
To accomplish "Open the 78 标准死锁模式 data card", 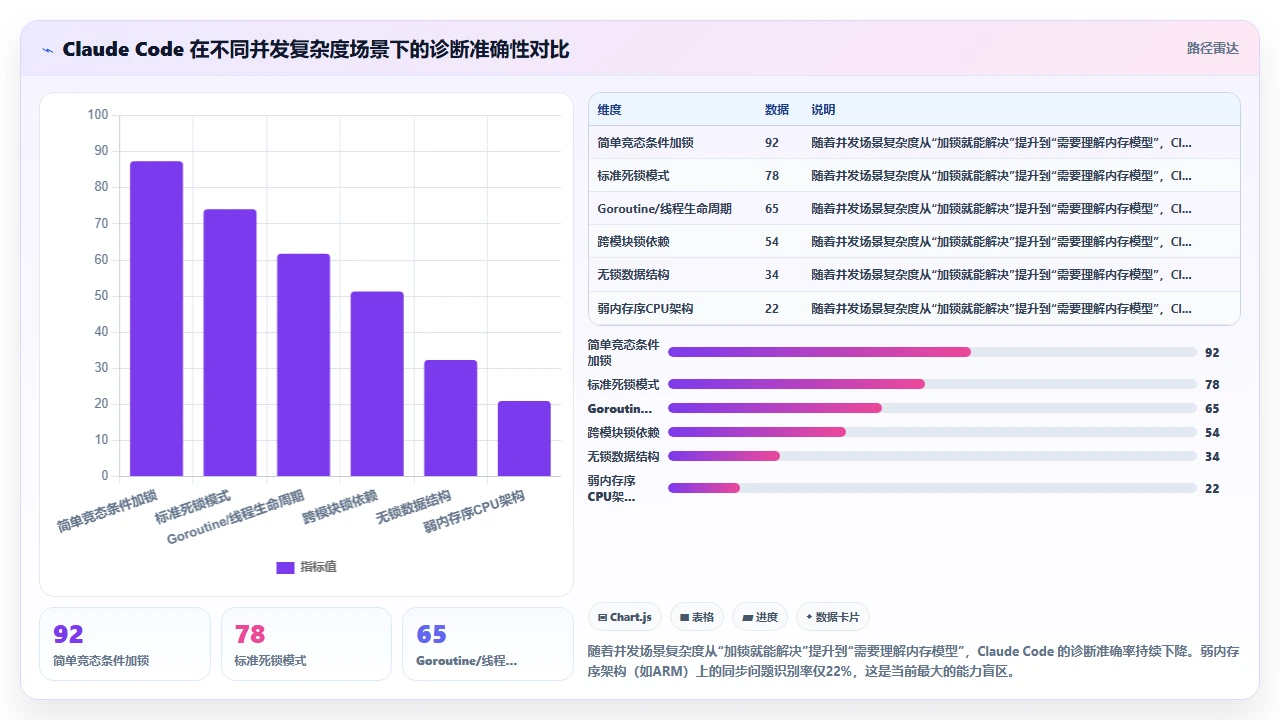I will pyautogui.click(x=306, y=644).
